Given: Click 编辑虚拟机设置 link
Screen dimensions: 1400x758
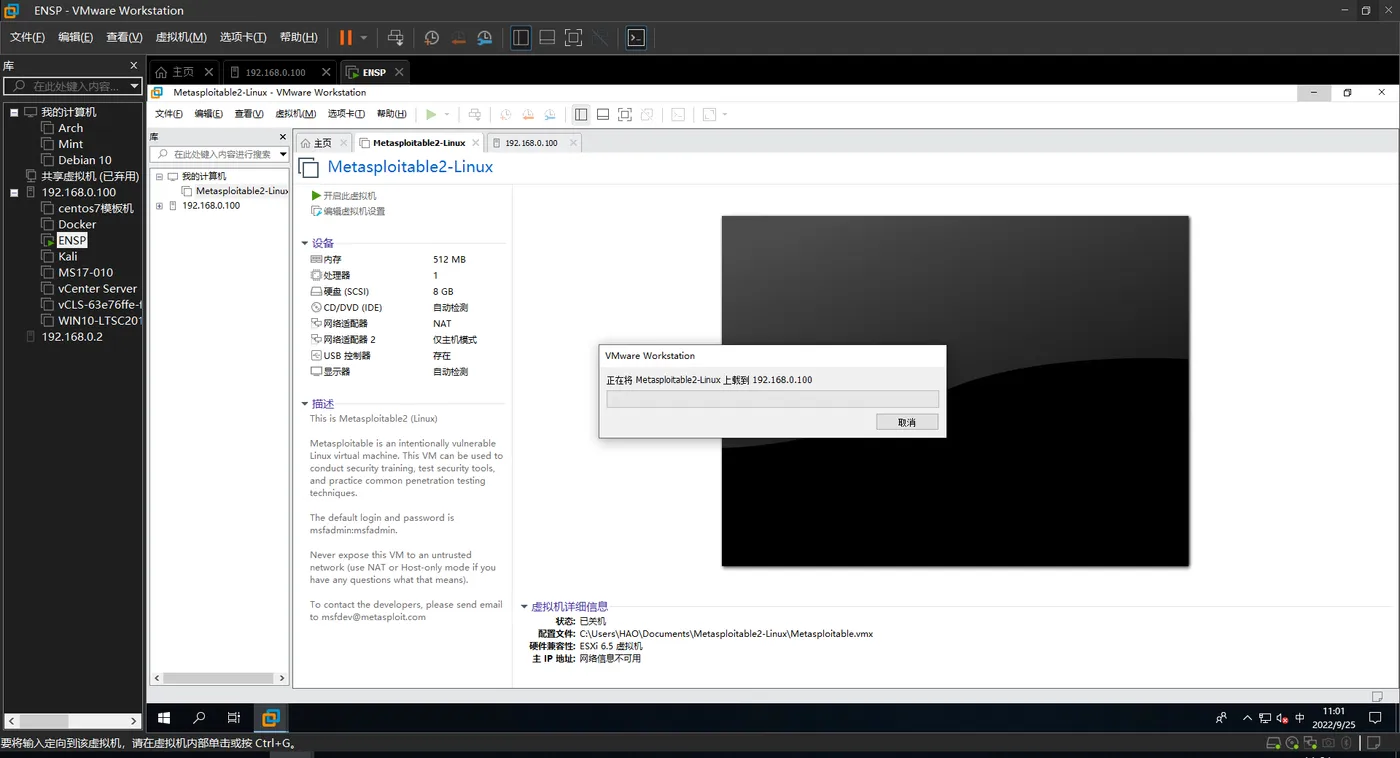Looking at the screenshot, I should (x=354, y=212).
